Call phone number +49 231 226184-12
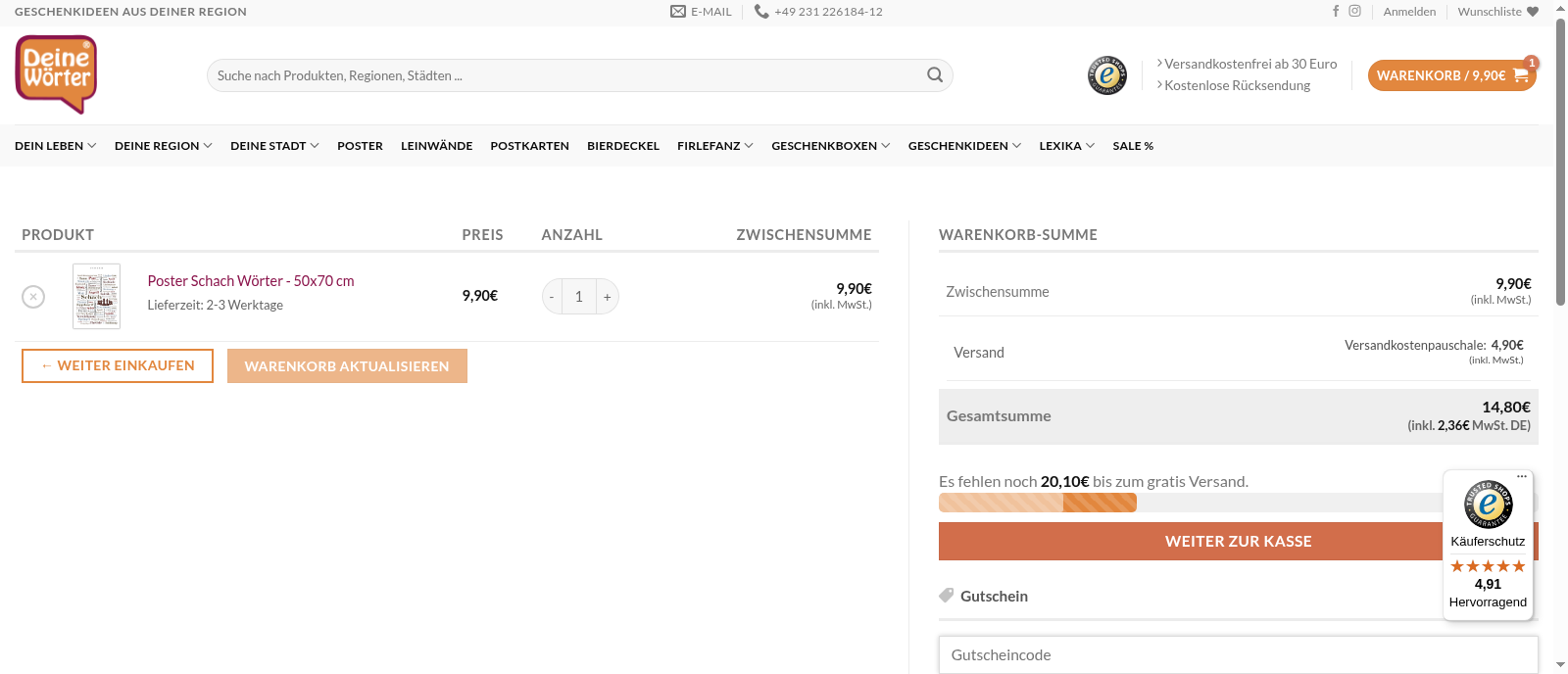1568x674 pixels. tap(819, 12)
